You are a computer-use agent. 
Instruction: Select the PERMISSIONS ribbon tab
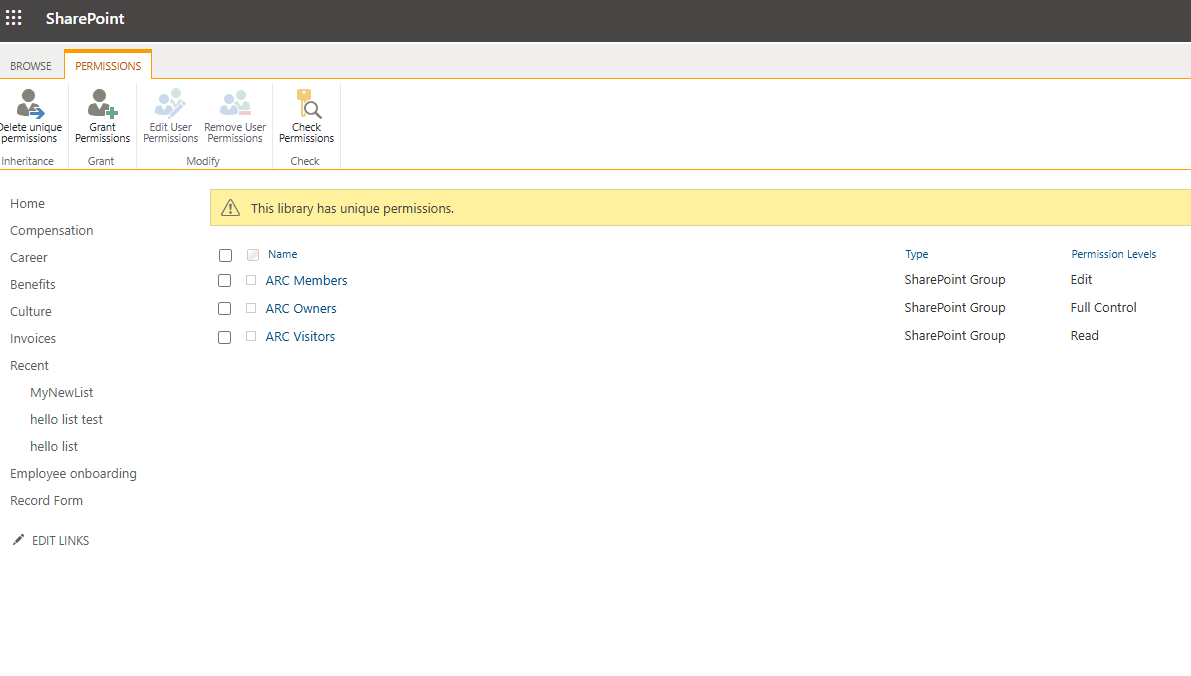(108, 66)
